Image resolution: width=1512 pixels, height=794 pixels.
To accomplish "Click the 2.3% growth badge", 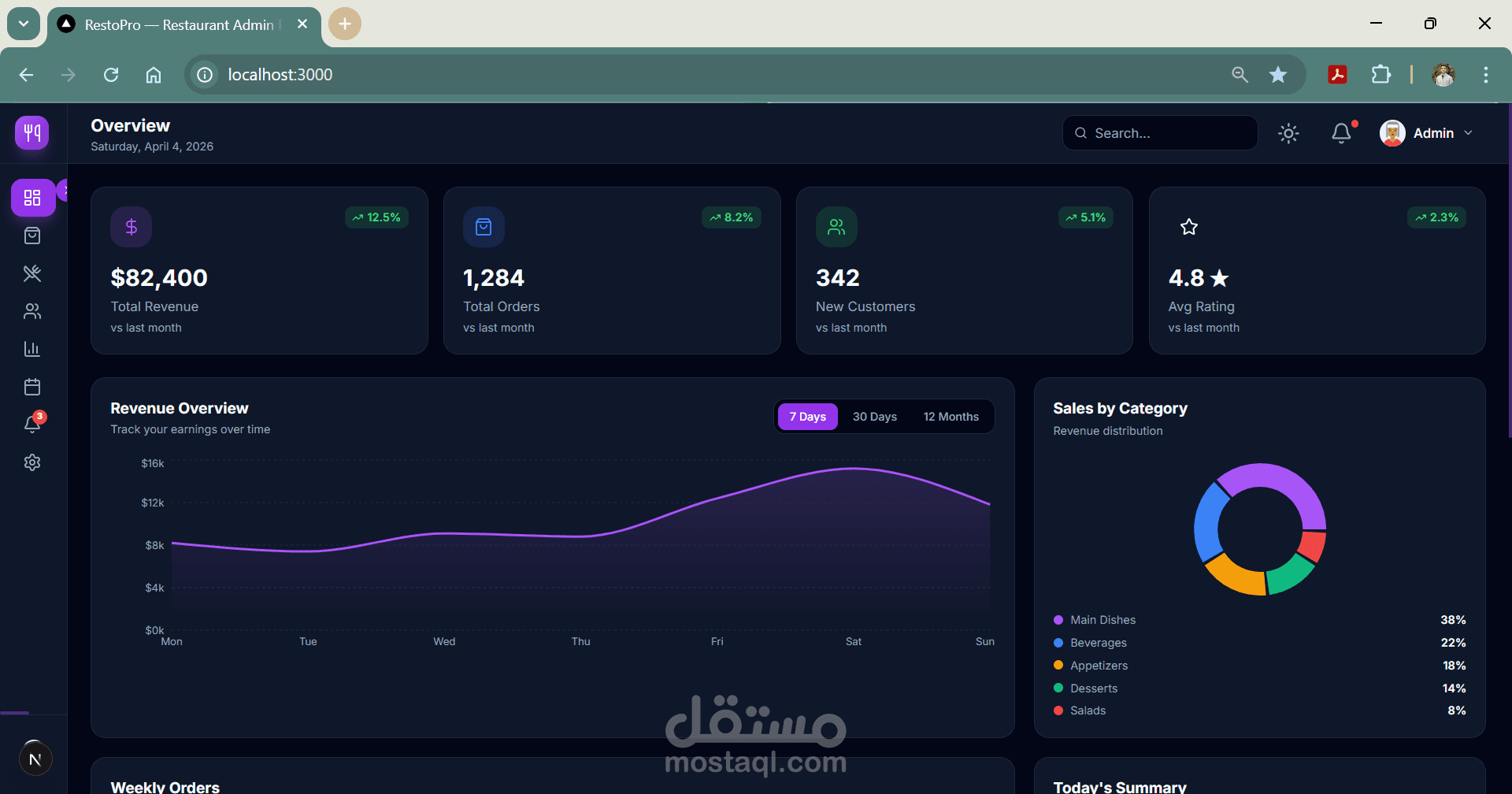I will click(1437, 217).
